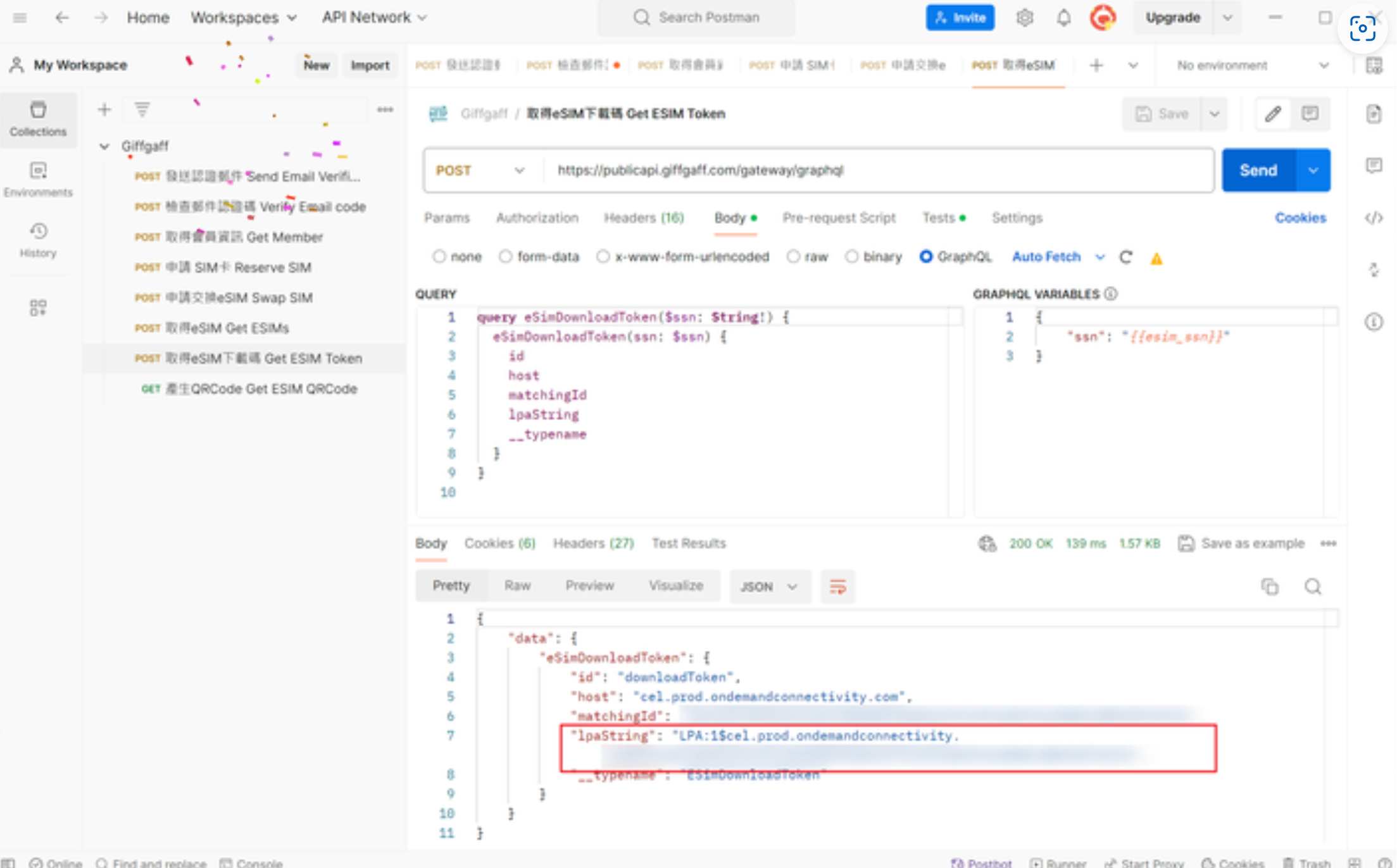Open the HTTP method POST dropdown
Screen dimensions: 1397x868
coord(481,170)
